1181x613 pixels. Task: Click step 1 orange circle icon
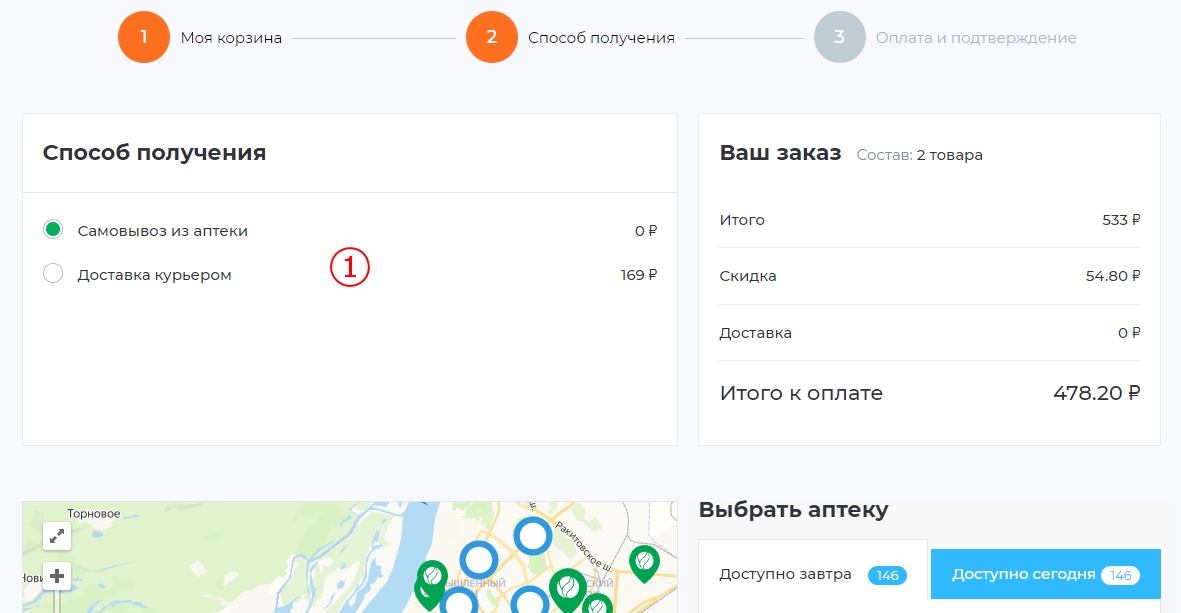pyautogui.click(x=143, y=38)
